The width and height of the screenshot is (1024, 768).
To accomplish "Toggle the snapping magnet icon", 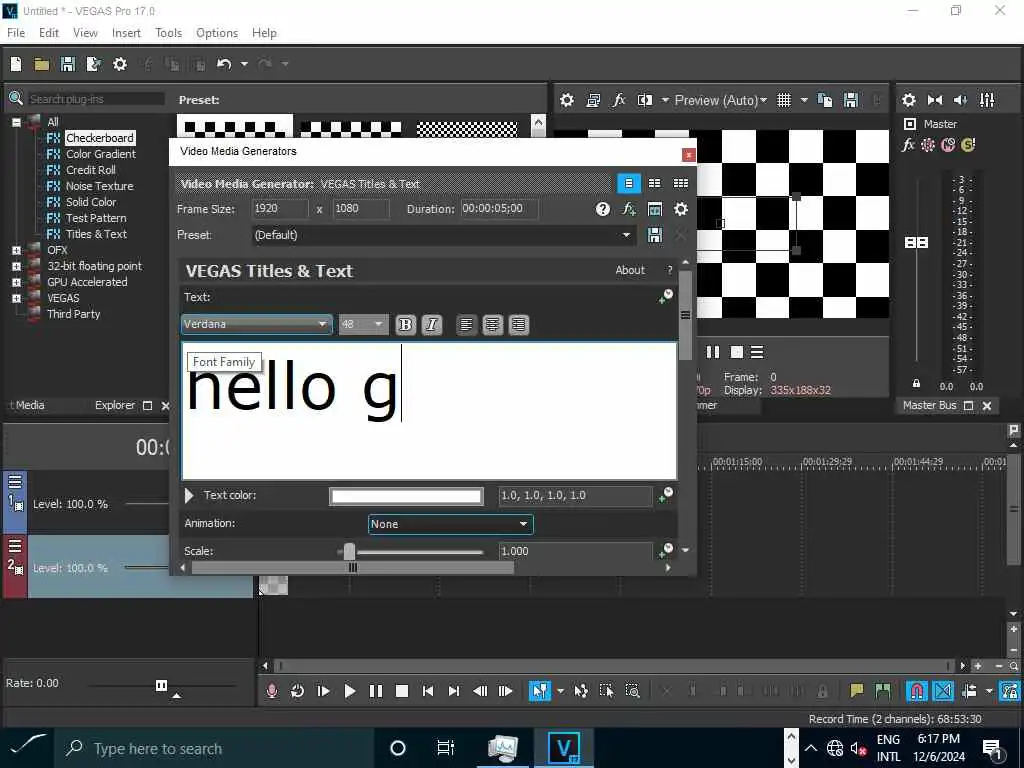I will point(916,691).
